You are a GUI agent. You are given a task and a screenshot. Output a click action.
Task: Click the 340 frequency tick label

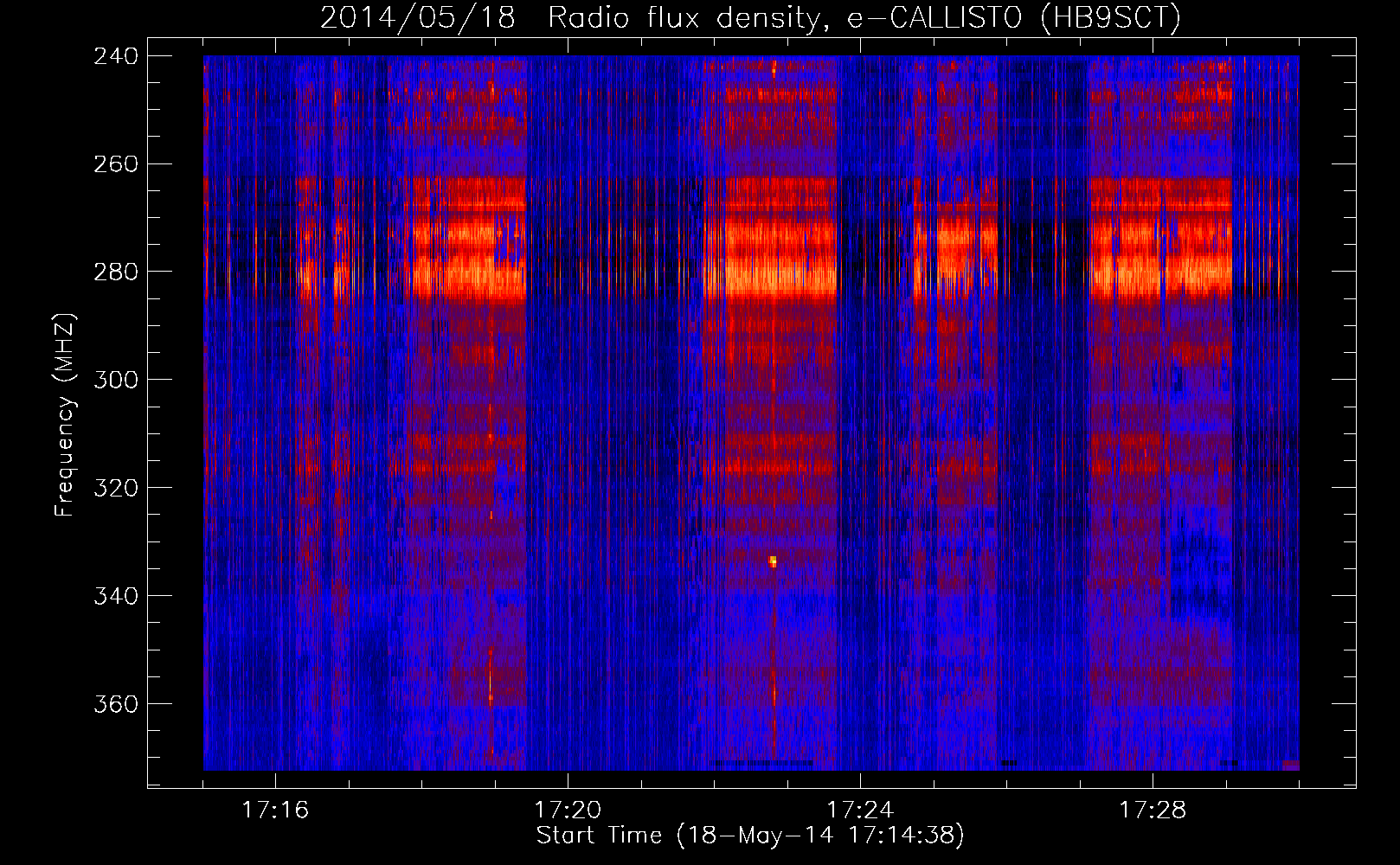116,597
